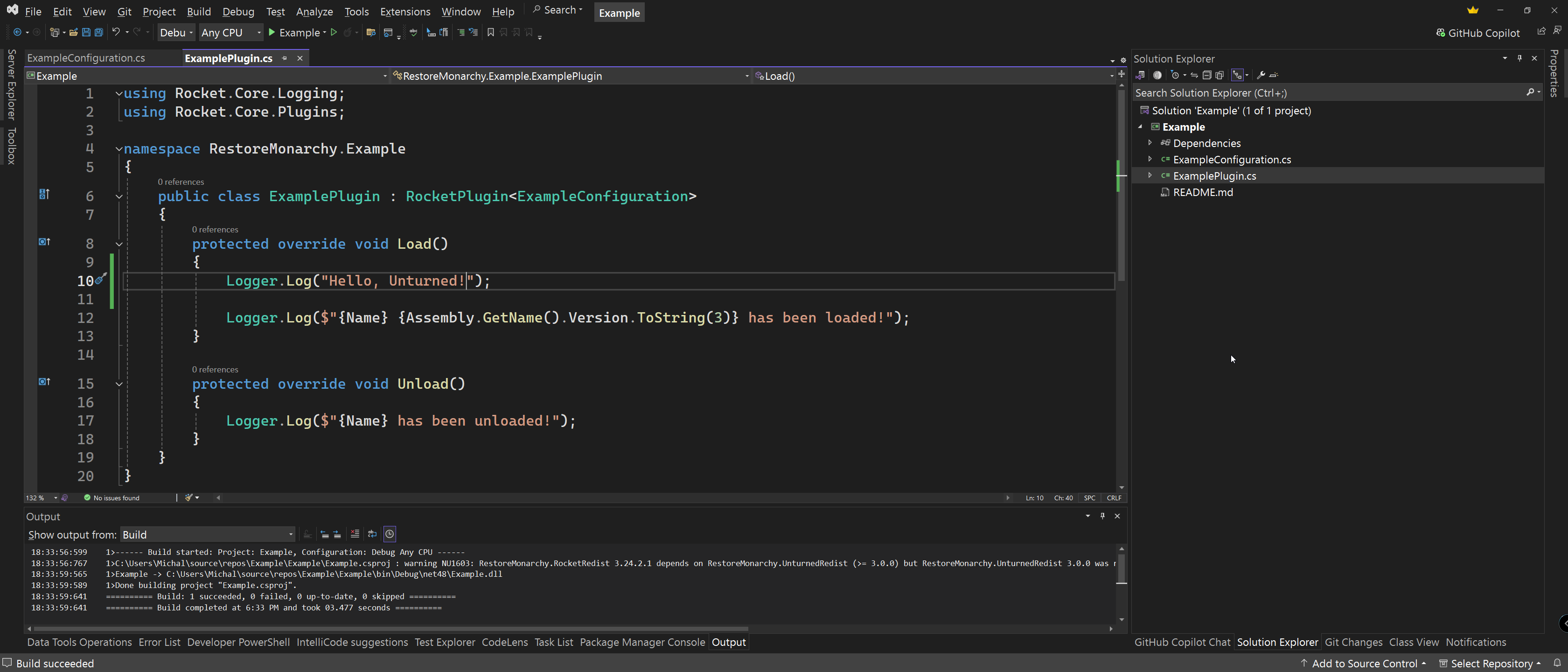Click Add to Source Control button

[1363, 663]
